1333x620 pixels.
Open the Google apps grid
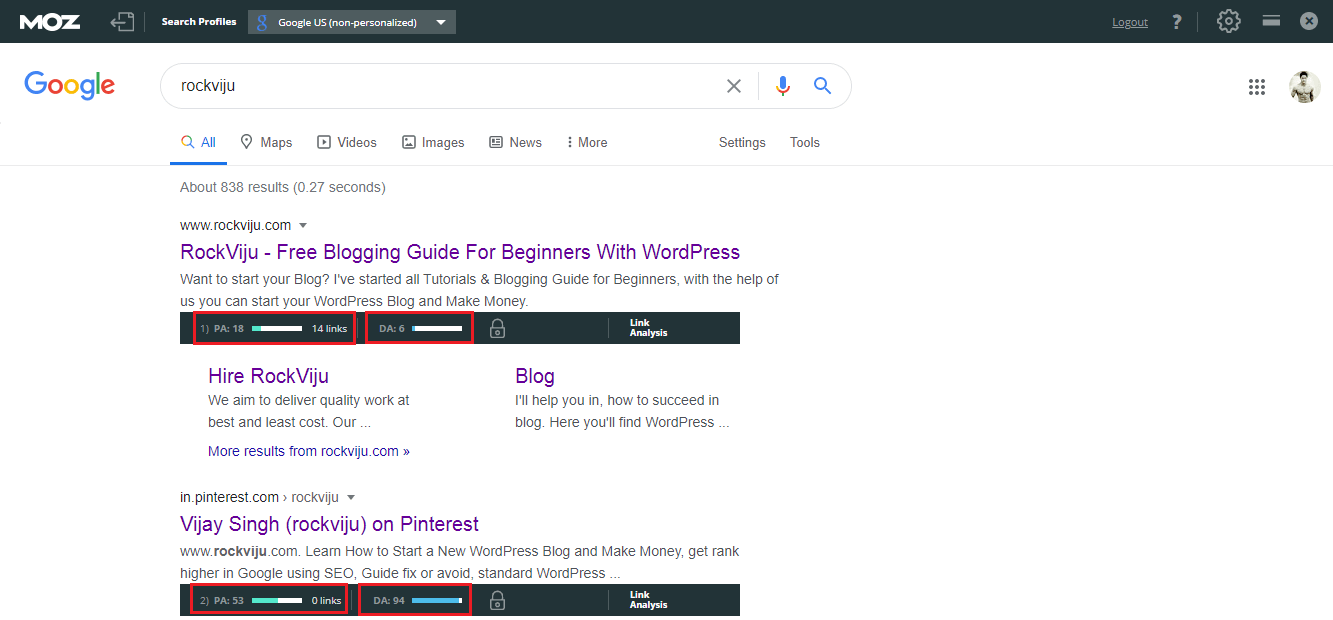[1257, 87]
